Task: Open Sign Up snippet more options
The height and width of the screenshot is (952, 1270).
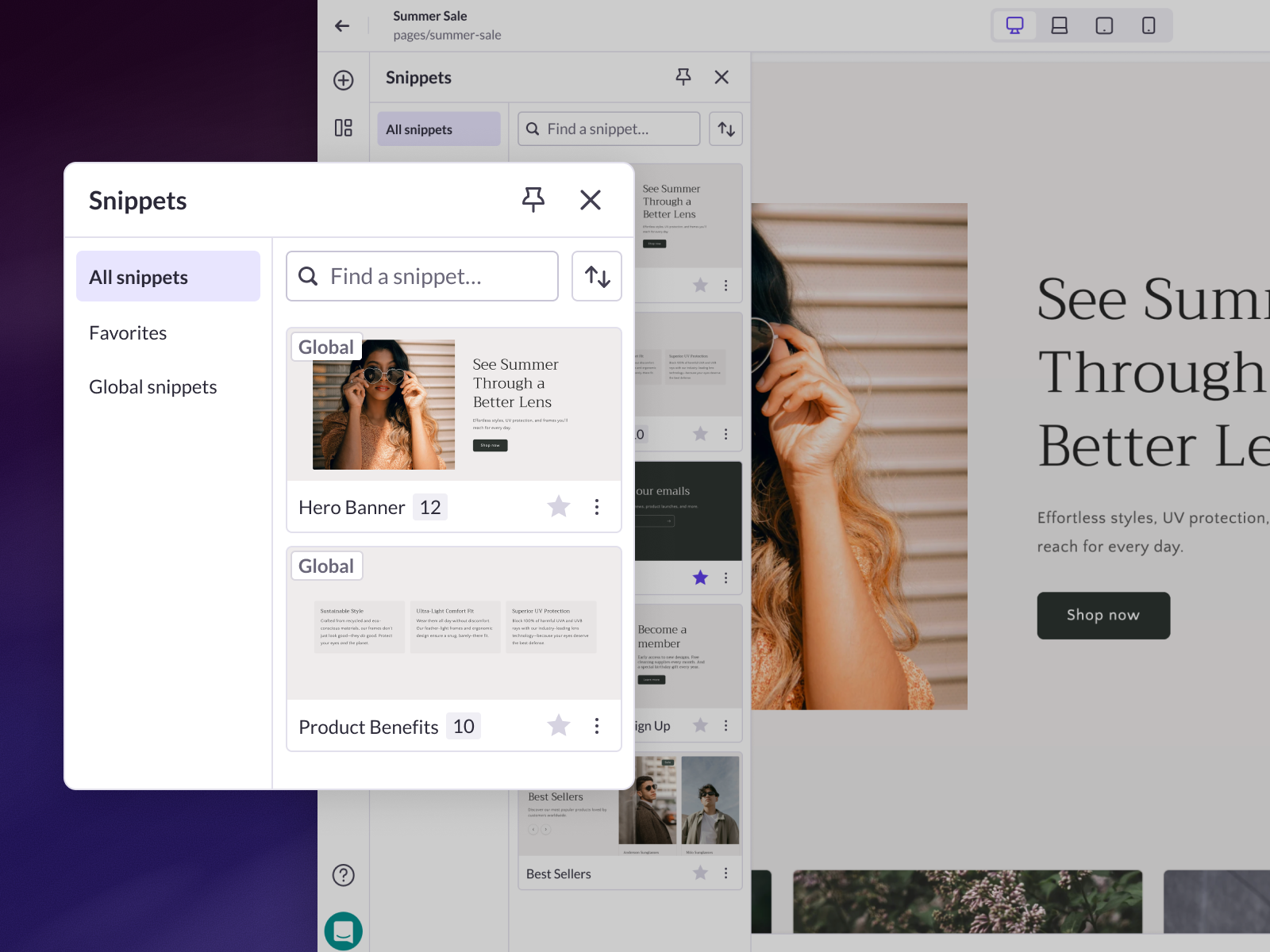Action: pos(725,725)
